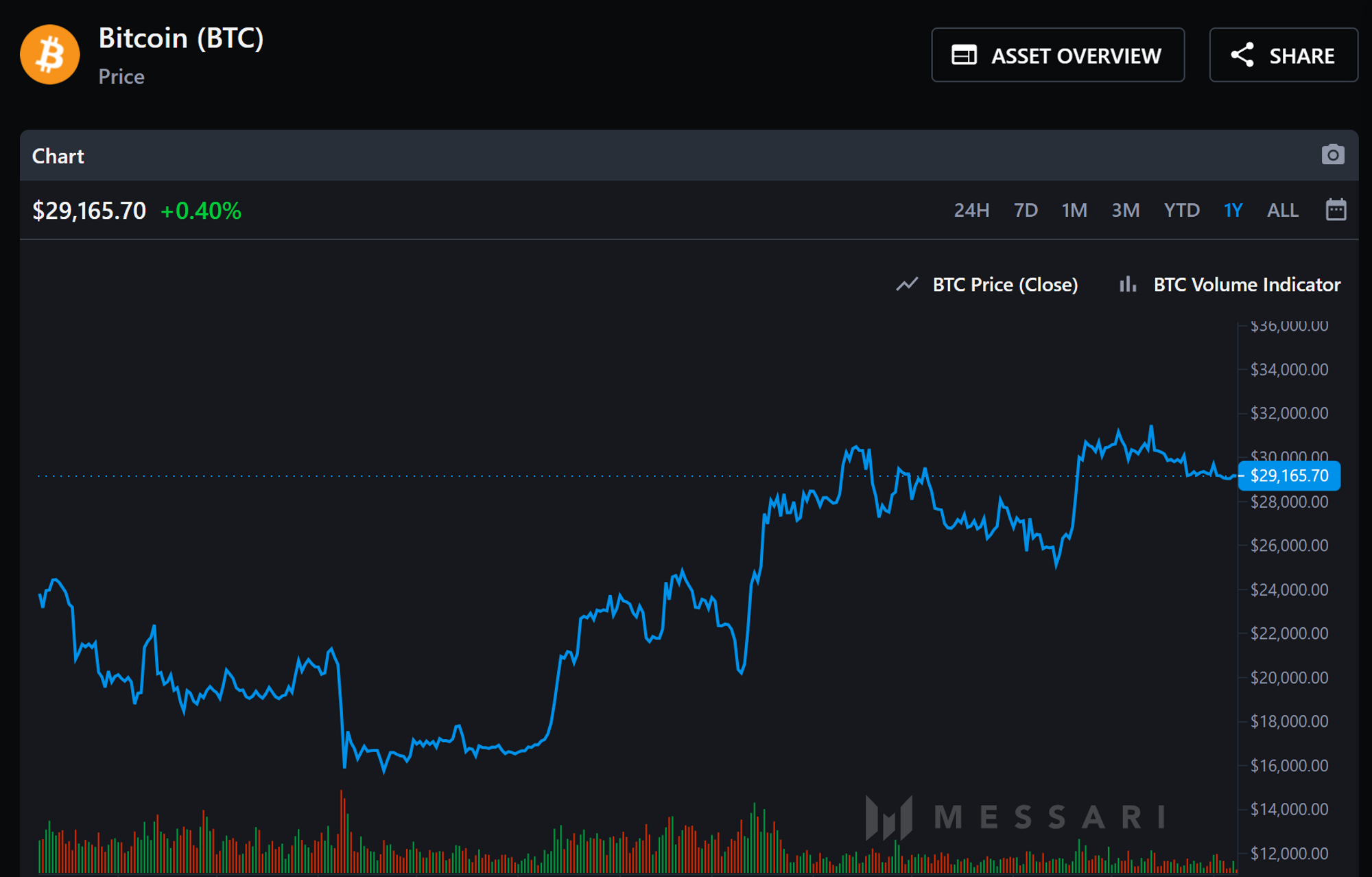This screenshot has height=877, width=1372.
Task: Toggle BTC Price (Close) series visibility
Action: 1004,285
